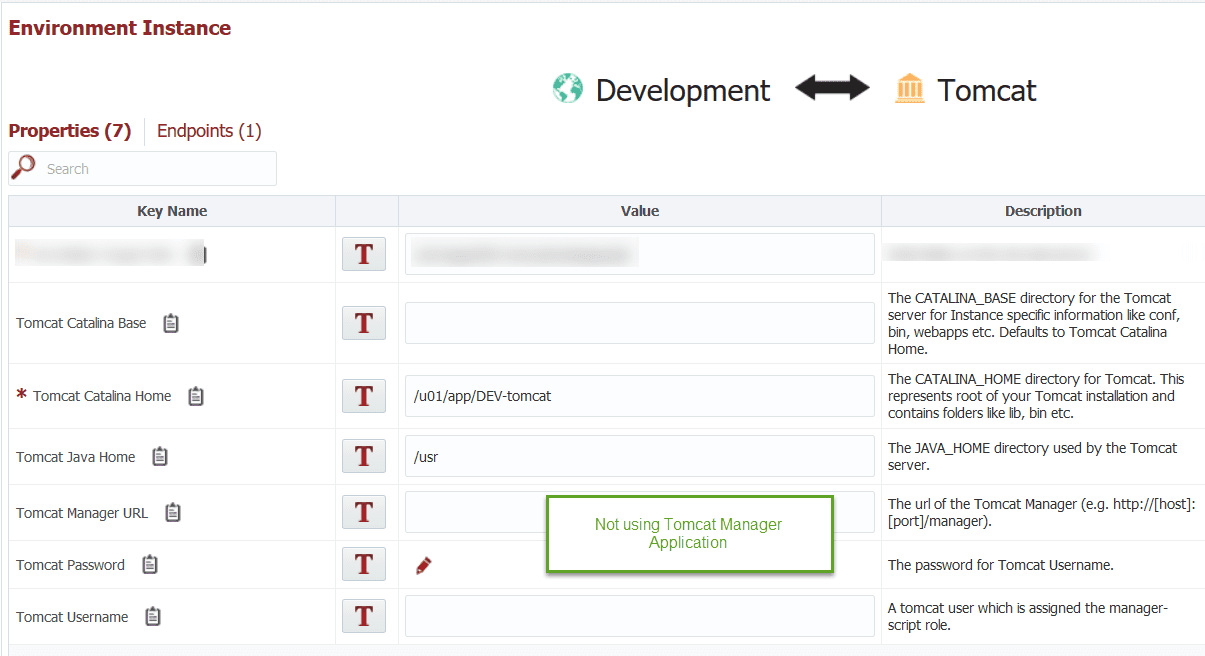Screen dimensions: 1205x656
Task: Click 'The password for Tomcat Username.' description
Action: 1000,565
